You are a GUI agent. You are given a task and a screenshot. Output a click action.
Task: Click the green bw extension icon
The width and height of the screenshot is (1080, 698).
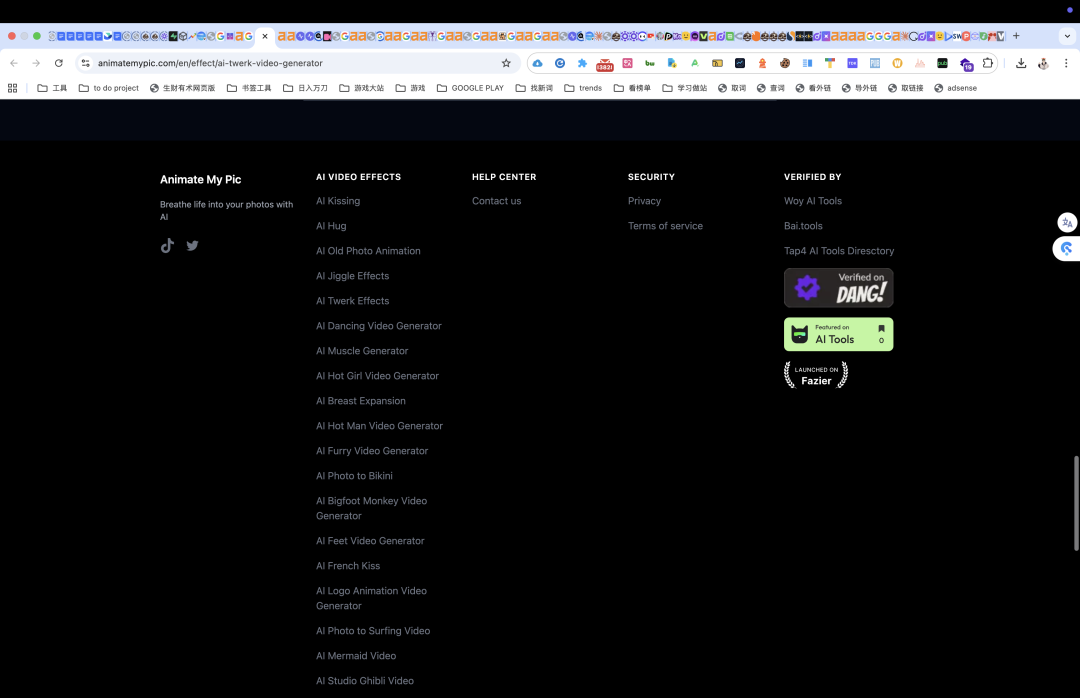(650, 63)
